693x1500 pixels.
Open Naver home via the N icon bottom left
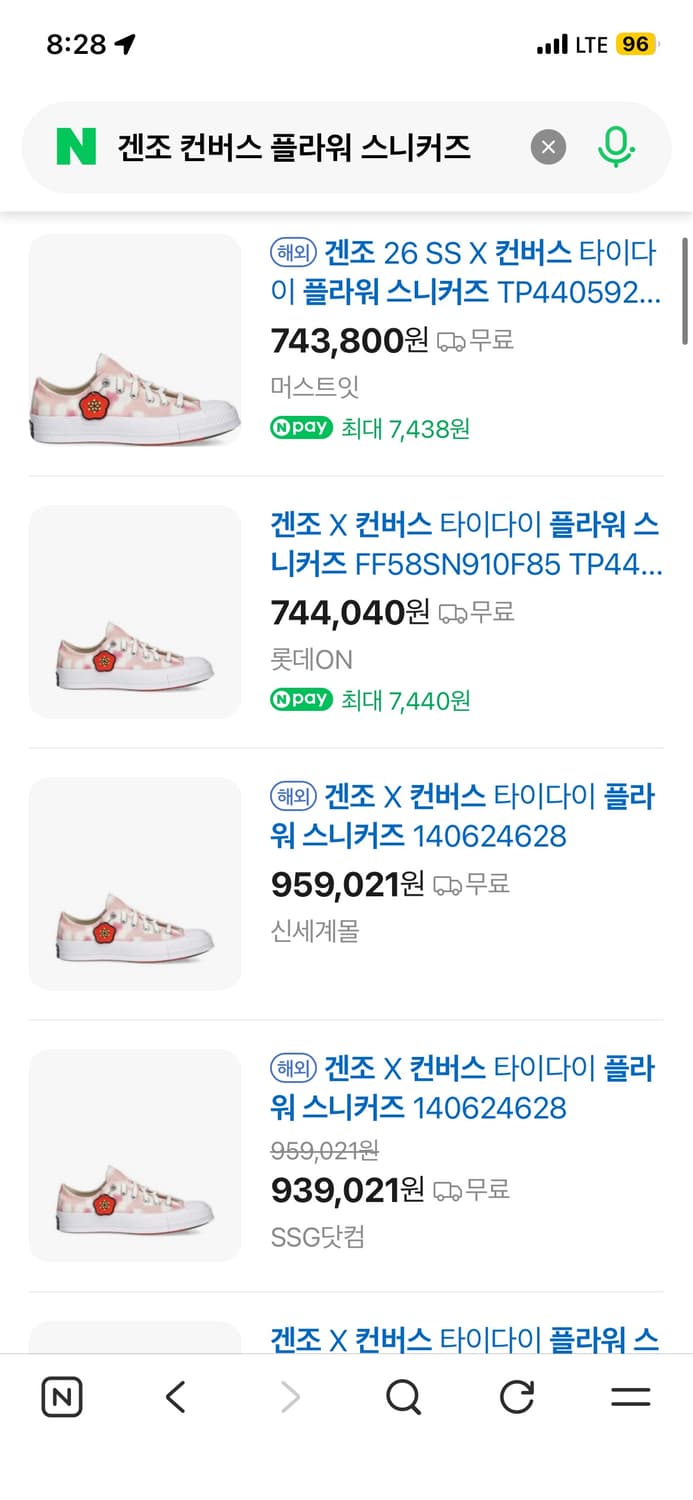(61, 1397)
